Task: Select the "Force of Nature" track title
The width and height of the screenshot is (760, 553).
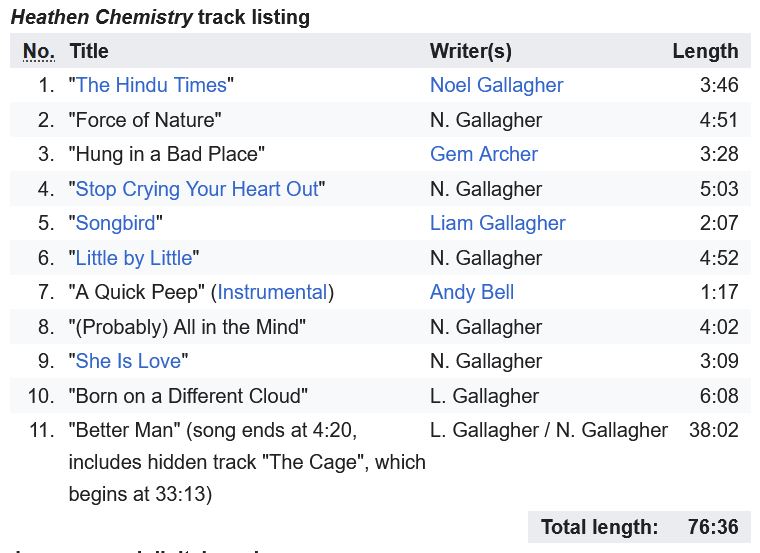Action: [145, 120]
